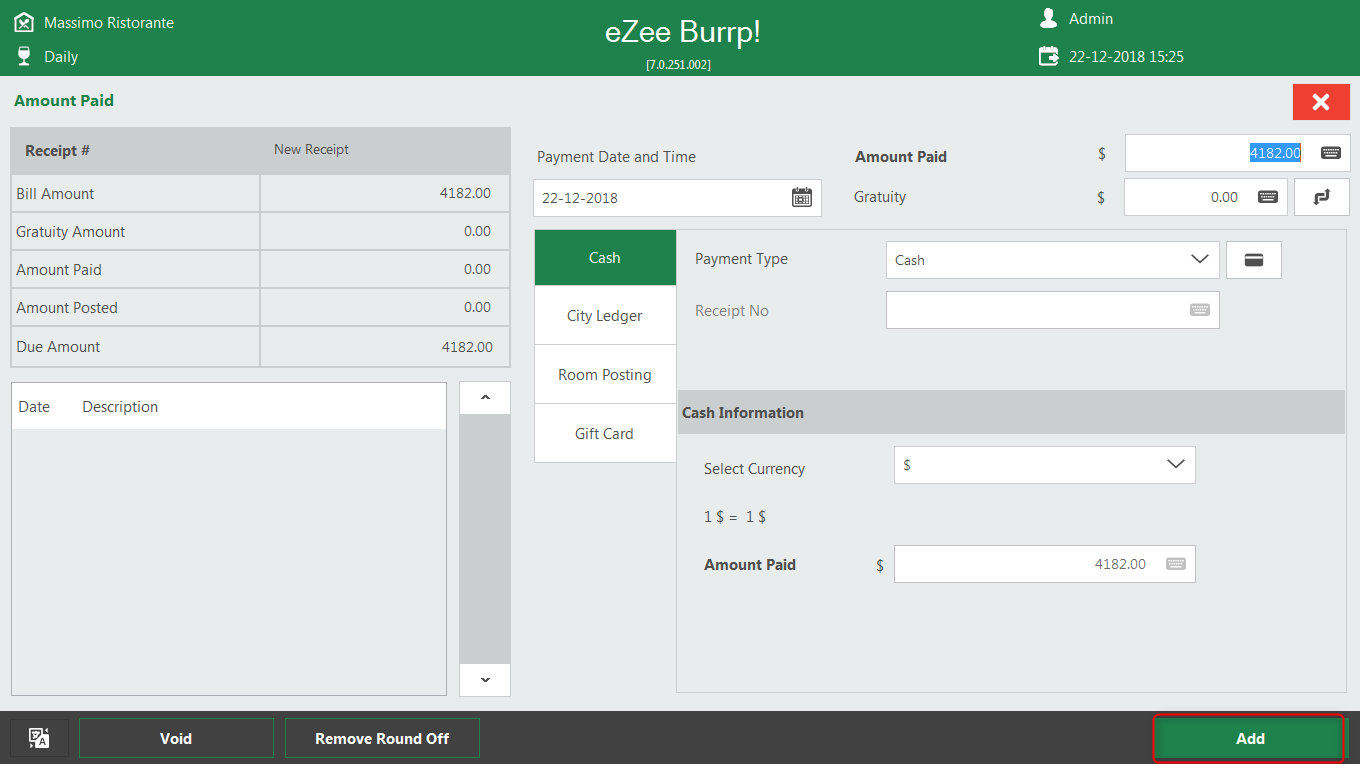Viewport: 1360px width, 764px height.
Task: Click the Date column header
Action: click(x=34, y=407)
